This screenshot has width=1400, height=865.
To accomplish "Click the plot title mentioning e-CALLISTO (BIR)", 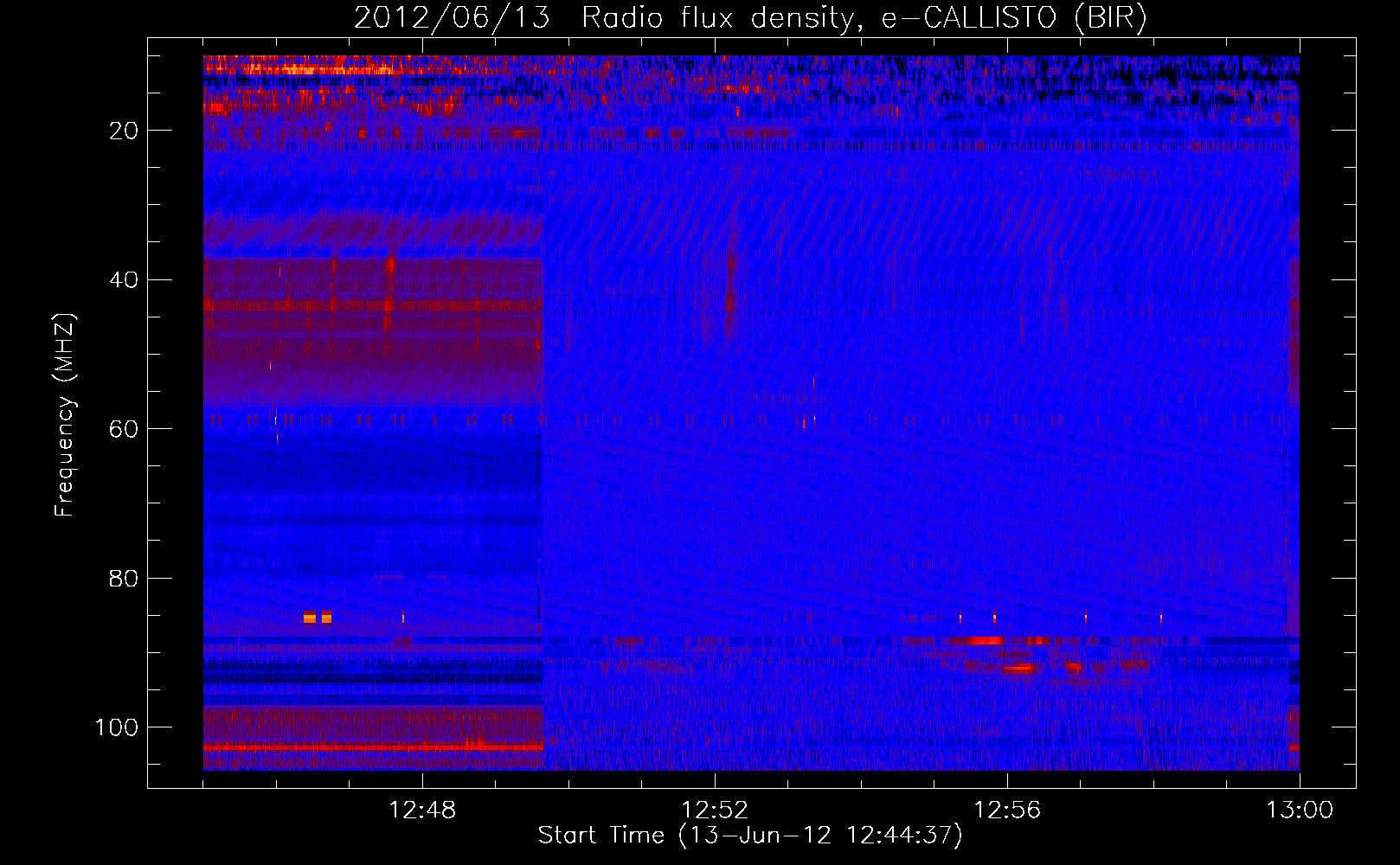I will pos(750,17).
